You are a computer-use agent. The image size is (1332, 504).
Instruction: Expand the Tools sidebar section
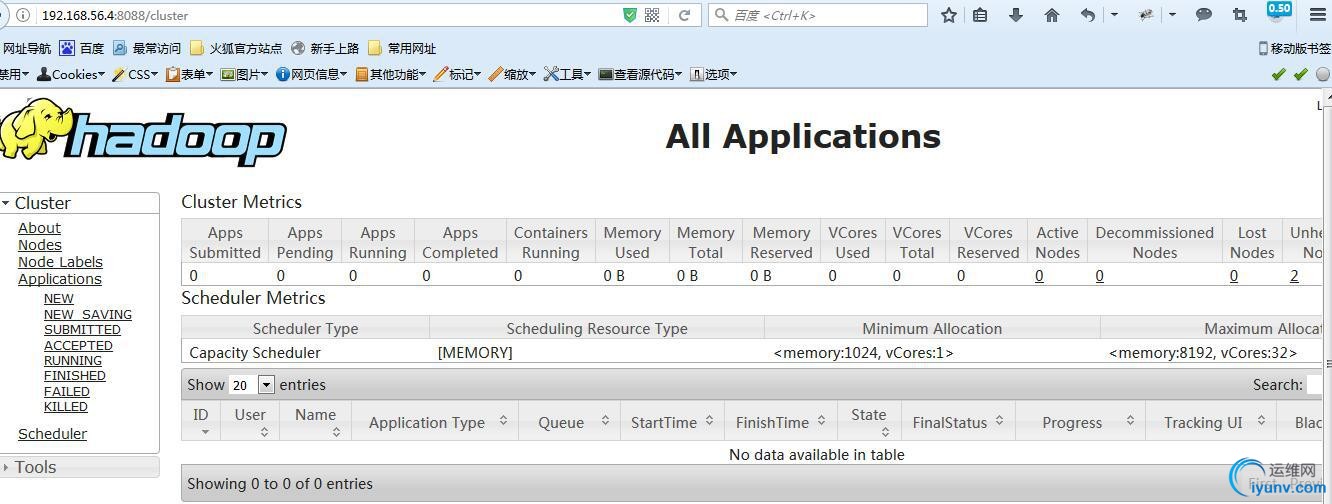click(79, 467)
